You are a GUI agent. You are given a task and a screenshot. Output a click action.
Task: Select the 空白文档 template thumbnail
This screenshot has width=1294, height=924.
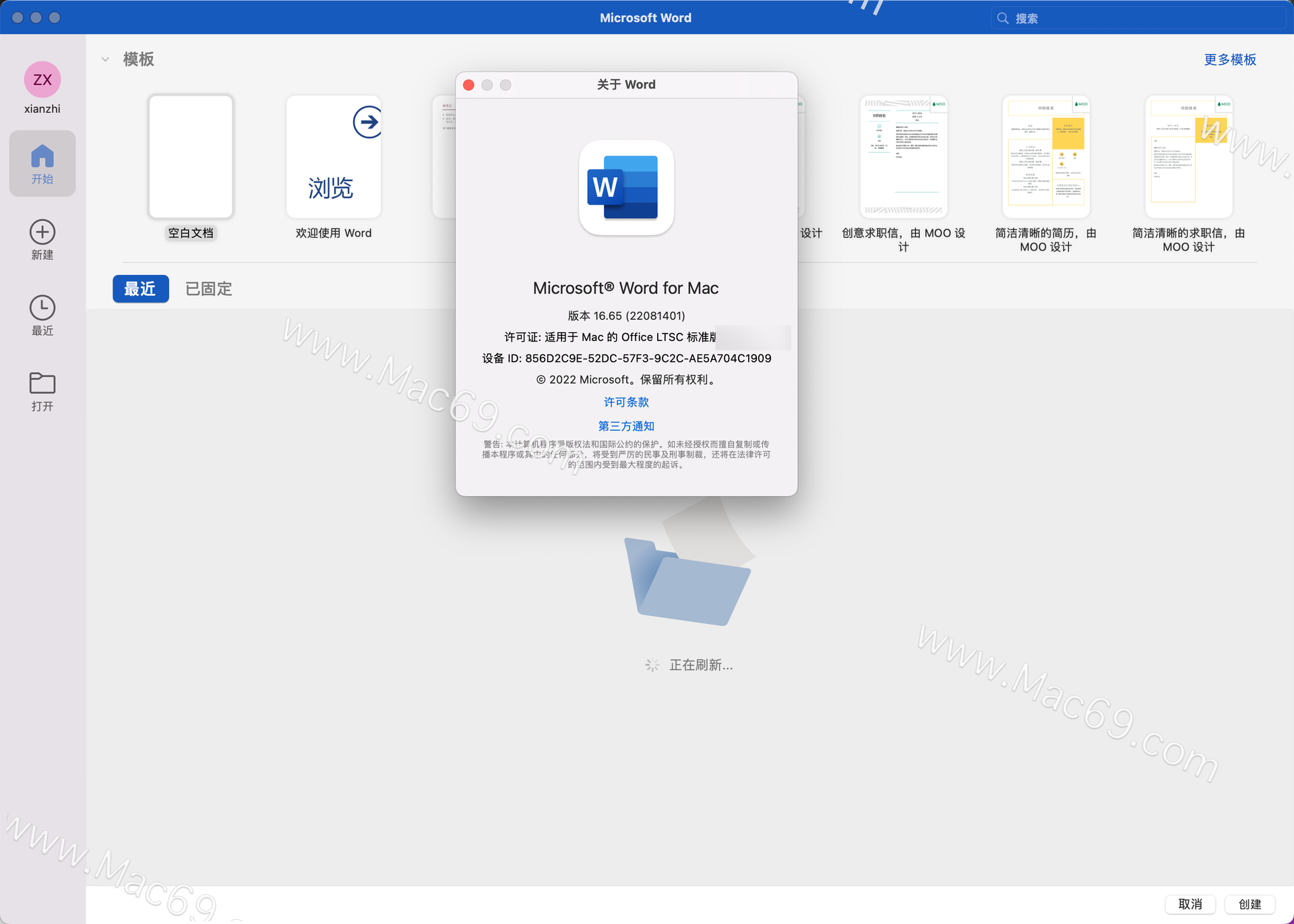[191, 156]
